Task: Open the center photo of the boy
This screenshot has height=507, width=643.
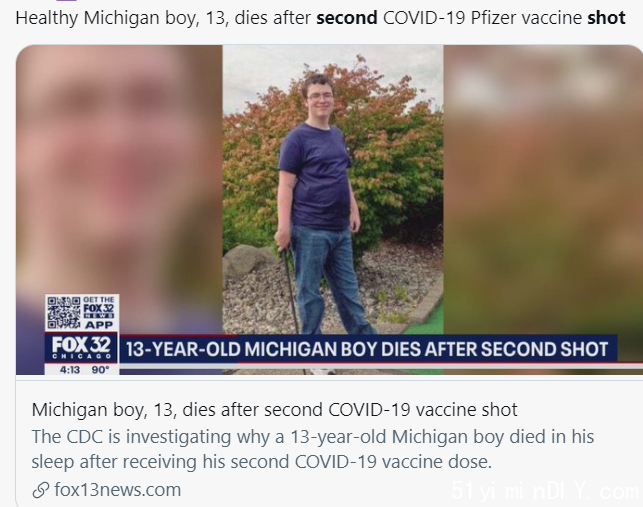Action: [x=333, y=209]
